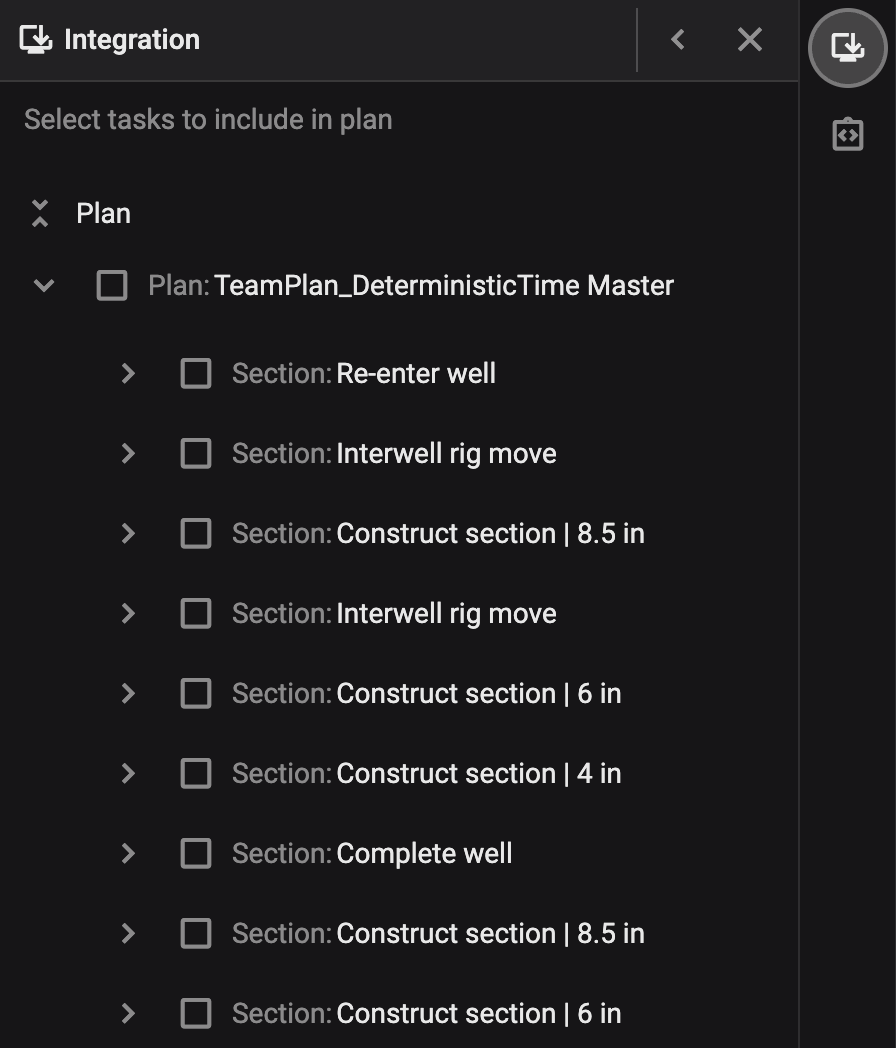Check the Construct section | 4 in checkbox
The width and height of the screenshot is (896, 1048).
(x=196, y=773)
